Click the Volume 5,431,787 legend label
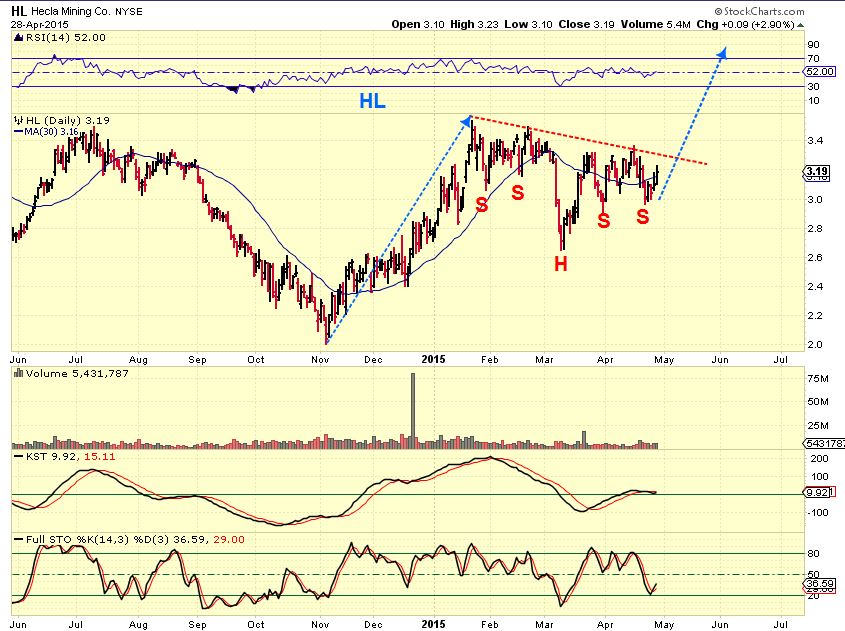 pyautogui.click(x=77, y=373)
